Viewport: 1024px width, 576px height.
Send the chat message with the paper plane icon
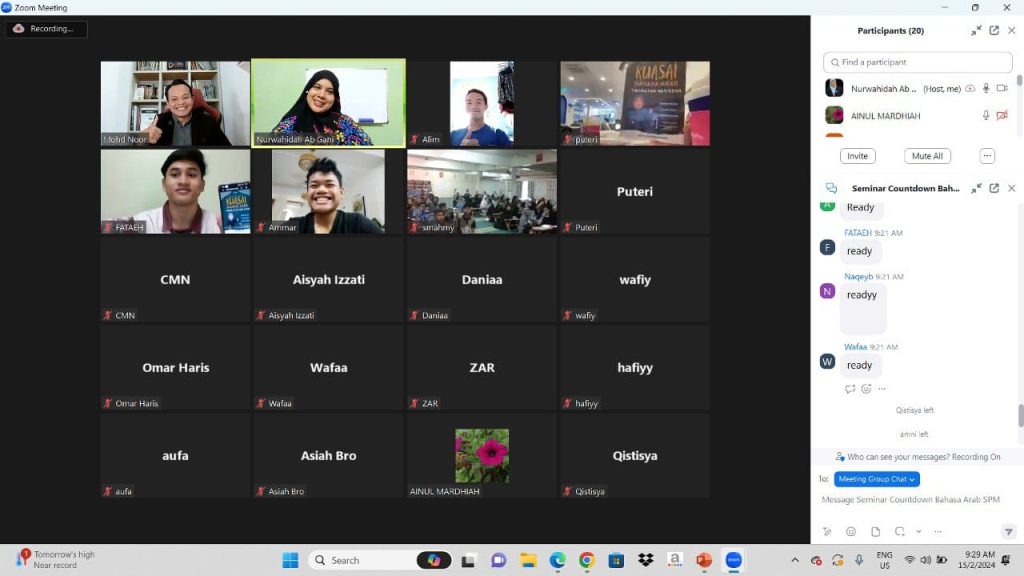(x=1008, y=530)
